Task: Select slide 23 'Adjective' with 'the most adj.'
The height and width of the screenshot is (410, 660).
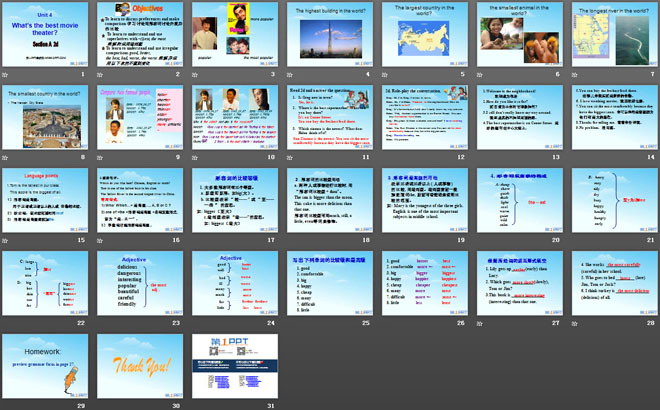Action: 140,283
